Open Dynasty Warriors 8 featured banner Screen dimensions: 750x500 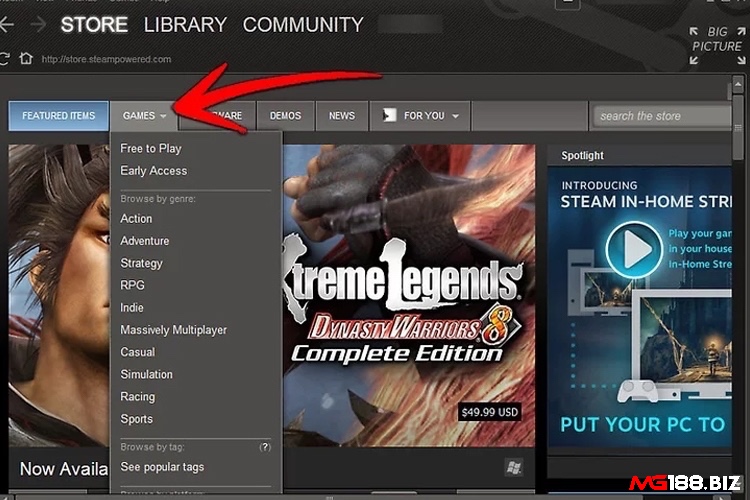tap(409, 296)
